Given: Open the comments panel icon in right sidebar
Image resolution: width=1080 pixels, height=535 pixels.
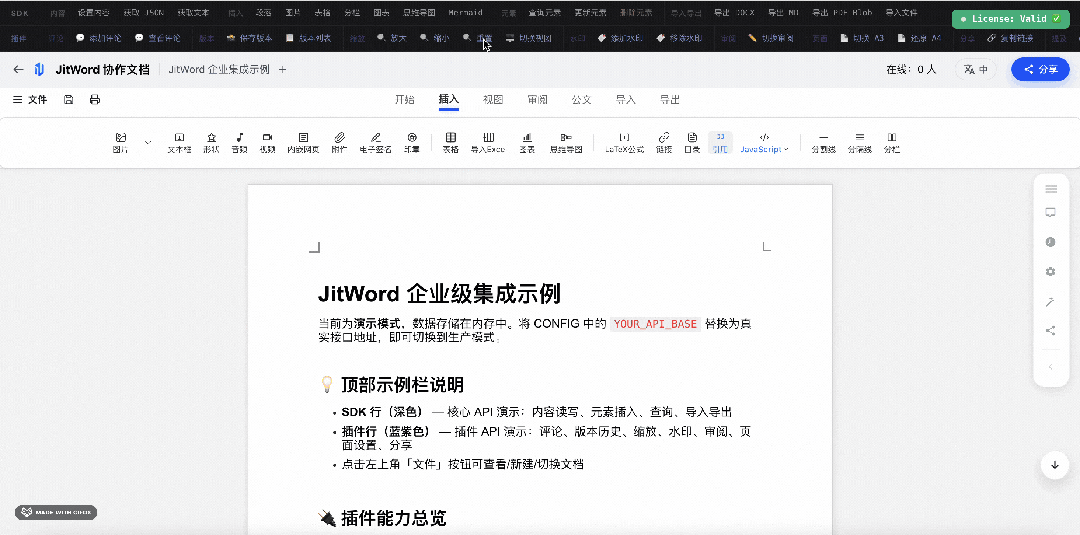Looking at the screenshot, I should (1051, 213).
